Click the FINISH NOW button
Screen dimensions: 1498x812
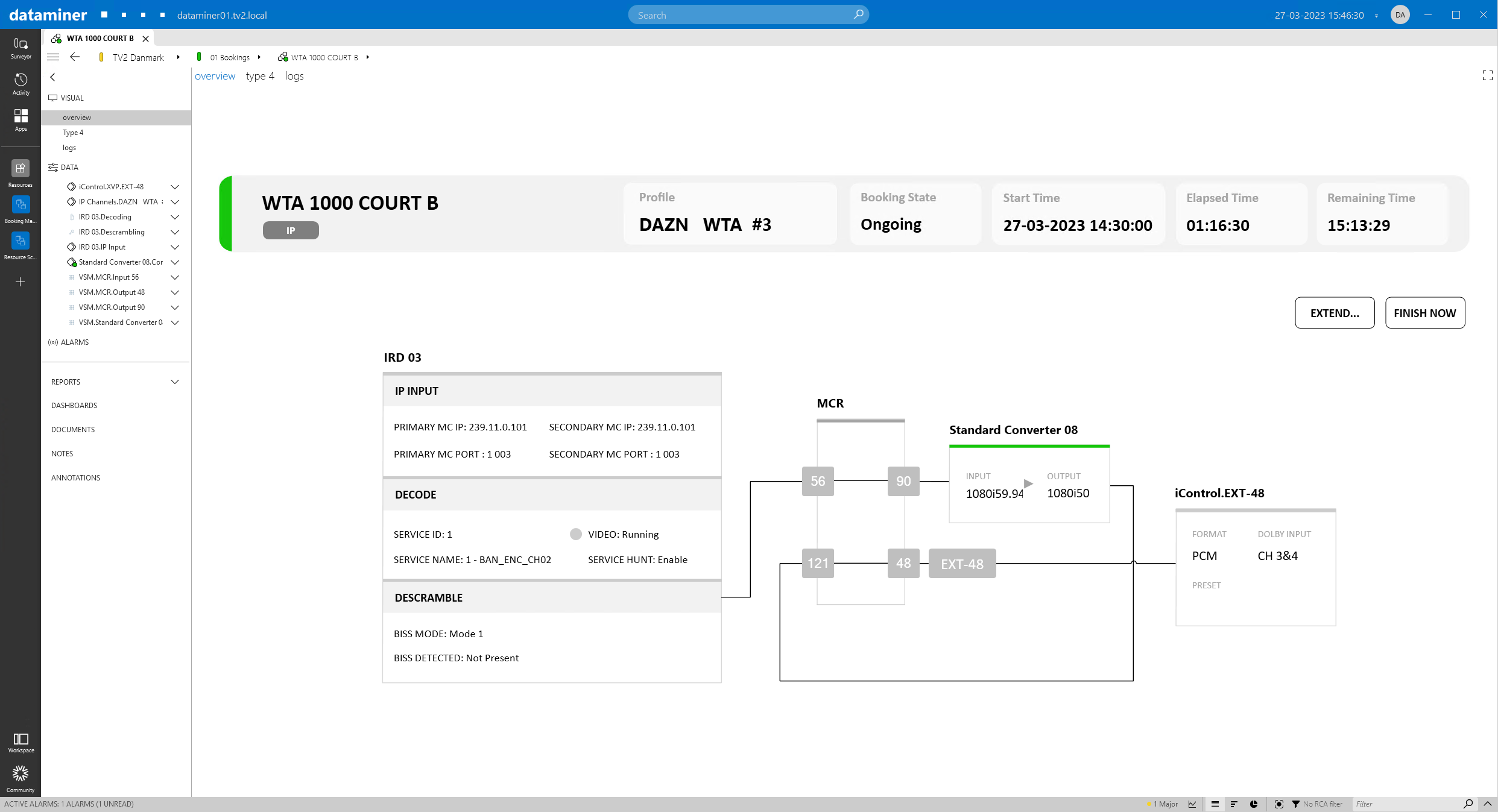click(x=1425, y=313)
